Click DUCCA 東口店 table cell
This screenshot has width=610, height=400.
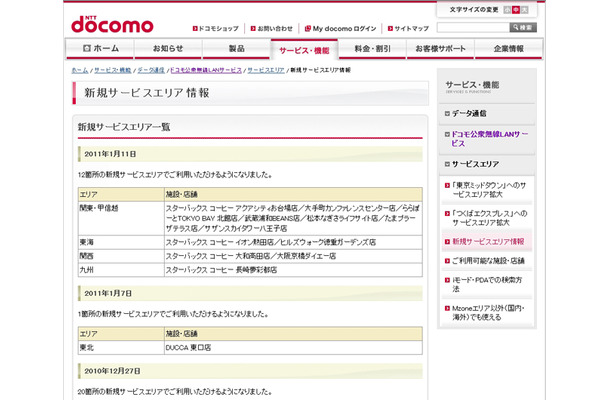pos(293,347)
